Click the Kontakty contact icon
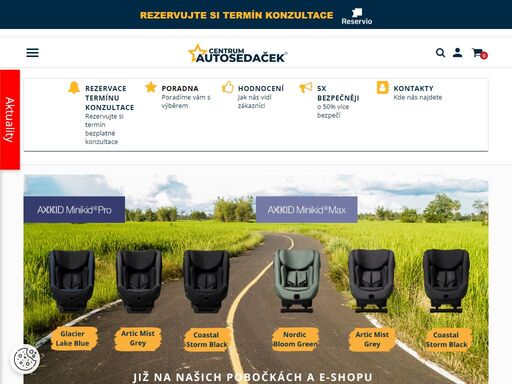The width and height of the screenshot is (512, 384). tap(382, 87)
